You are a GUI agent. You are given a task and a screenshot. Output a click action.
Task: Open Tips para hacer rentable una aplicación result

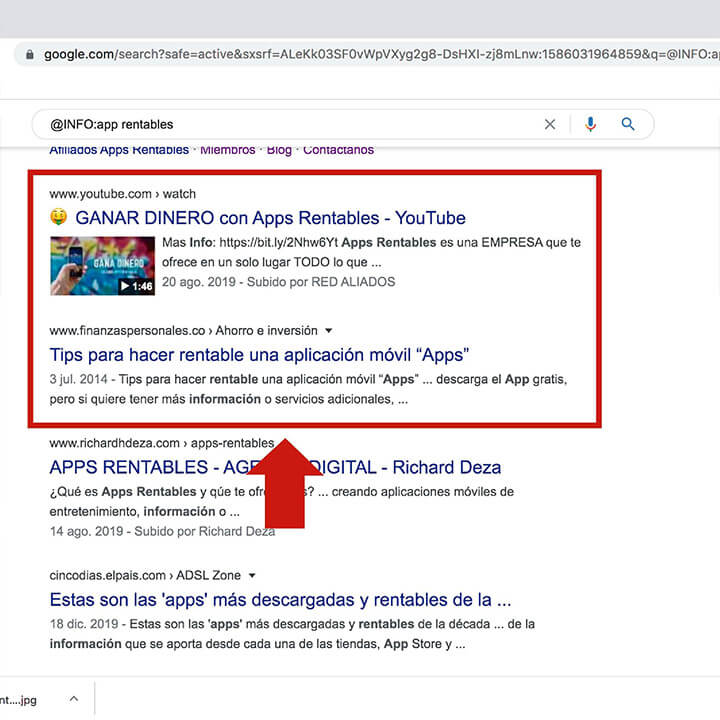(x=259, y=355)
